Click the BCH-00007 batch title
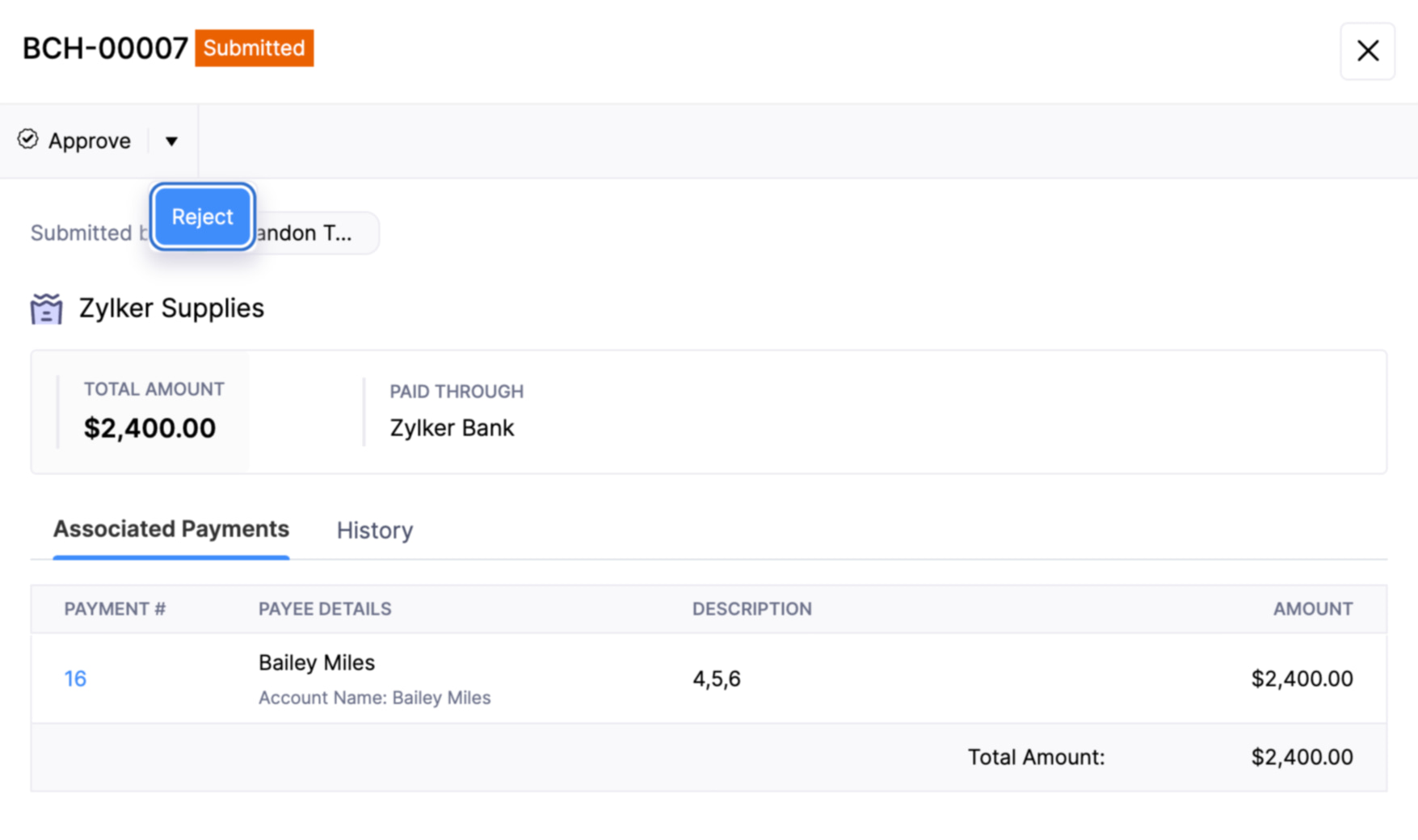The height and width of the screenshot is (840, 1418). [x=105, y=48]
